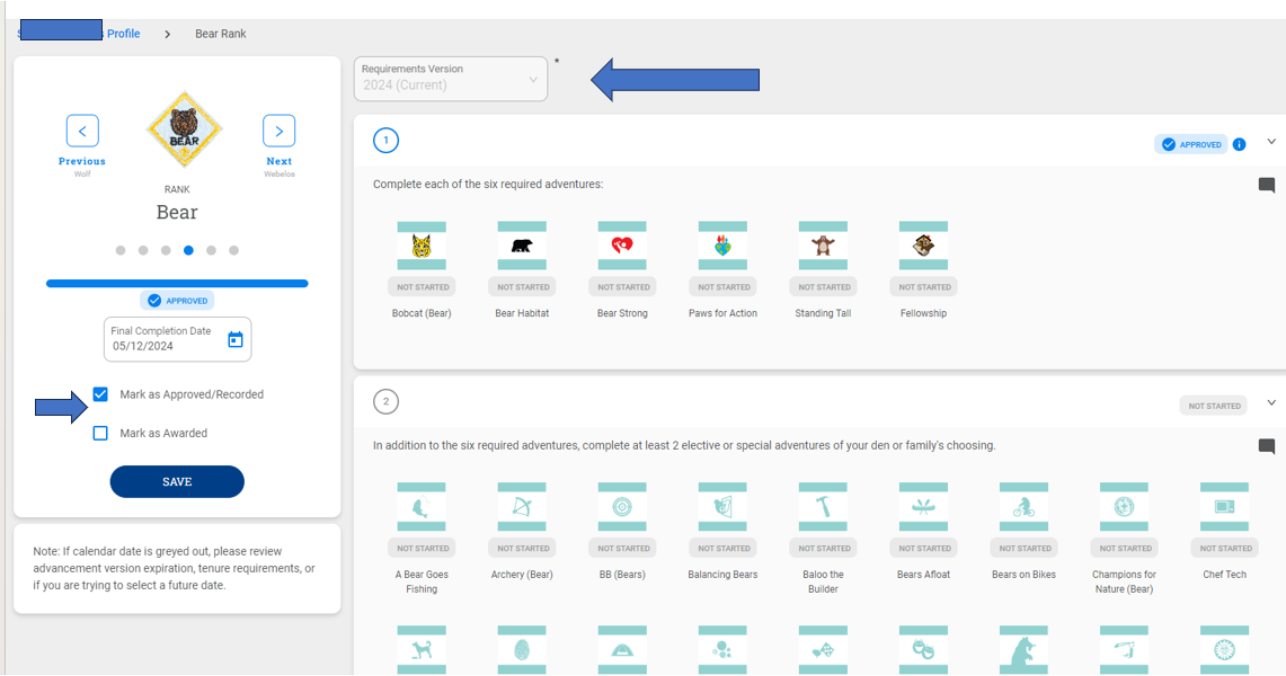Open the Requirements Version dropdown
Screen dimensions: 1286x676
pyautogui.click(x=450, y=78)
